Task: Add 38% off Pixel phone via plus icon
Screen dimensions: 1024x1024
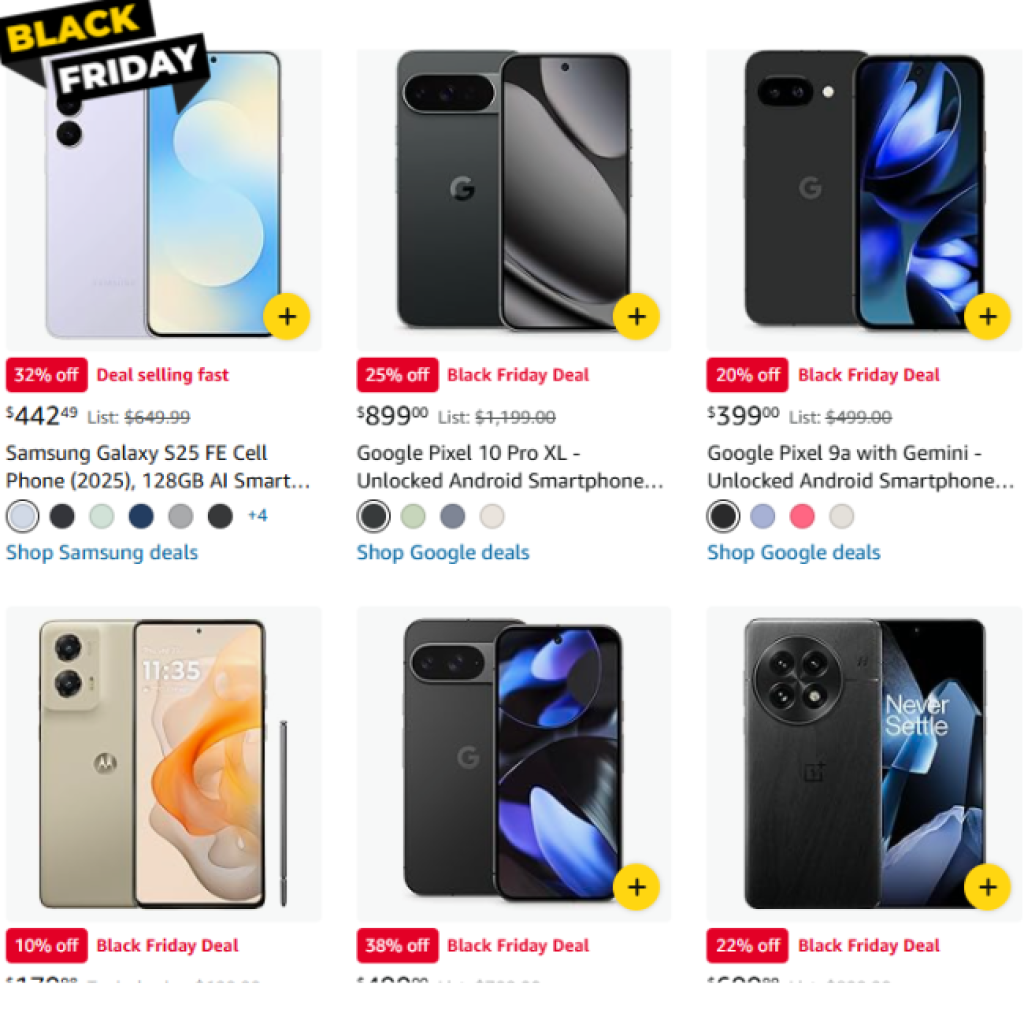Action: tap(637, 887)
